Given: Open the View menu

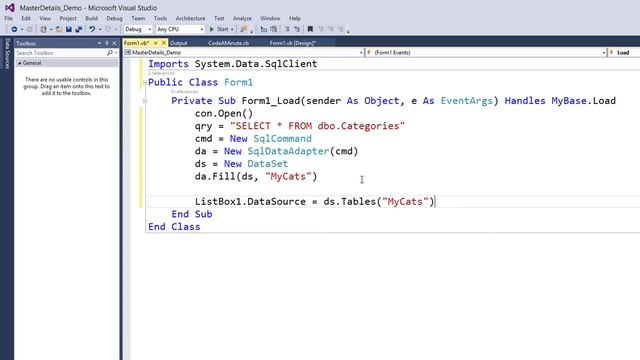Looking at the screenshot, I should coord(45,18).
